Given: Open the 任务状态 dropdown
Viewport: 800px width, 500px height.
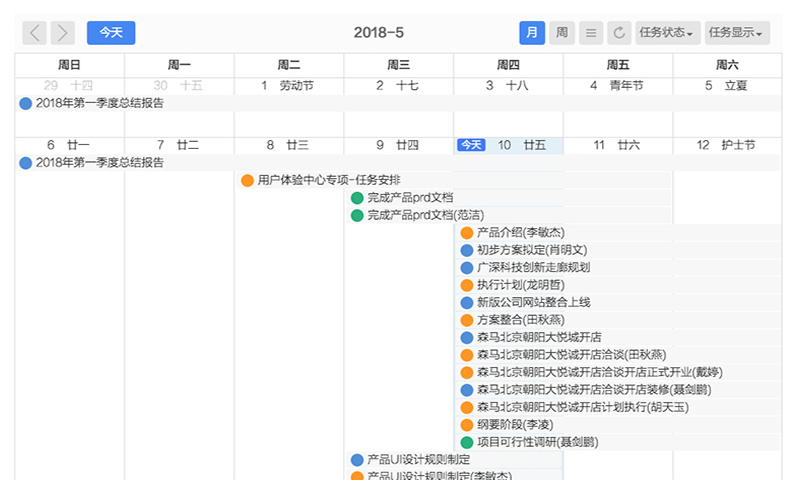Looking at the screenshot, I should tap(667, 33).
